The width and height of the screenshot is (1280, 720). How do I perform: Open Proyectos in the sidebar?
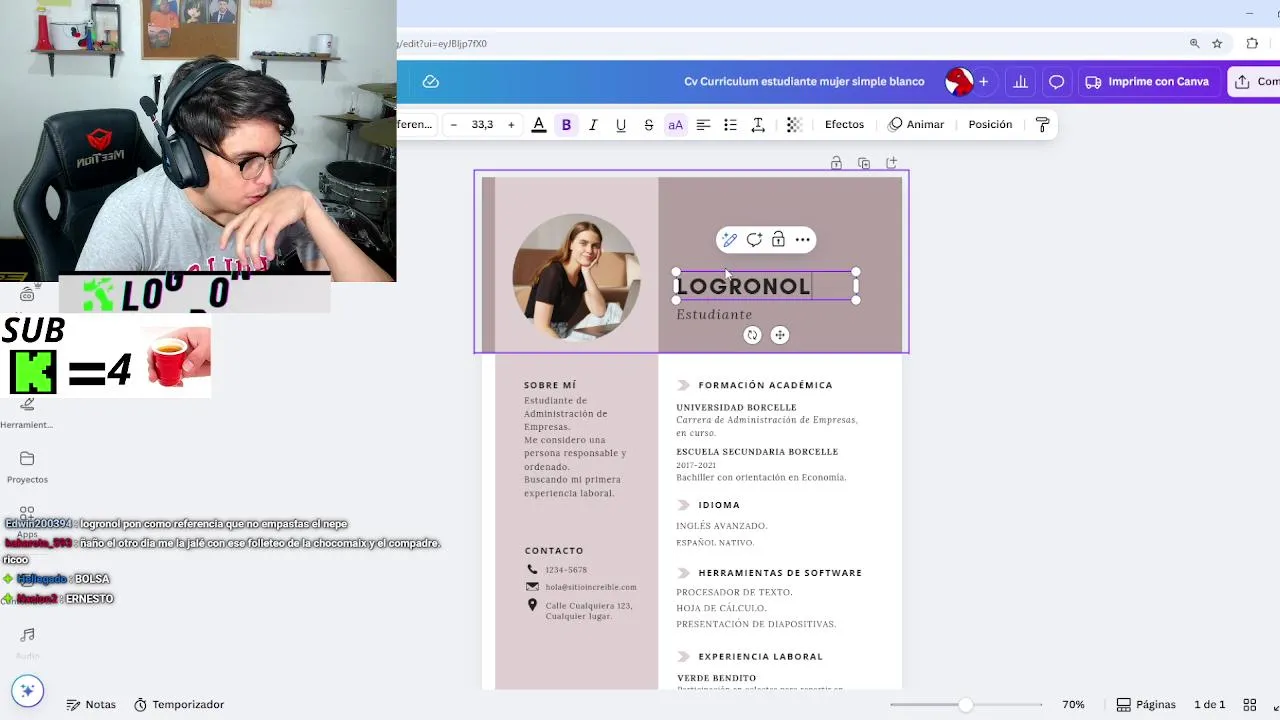[27, 467]
